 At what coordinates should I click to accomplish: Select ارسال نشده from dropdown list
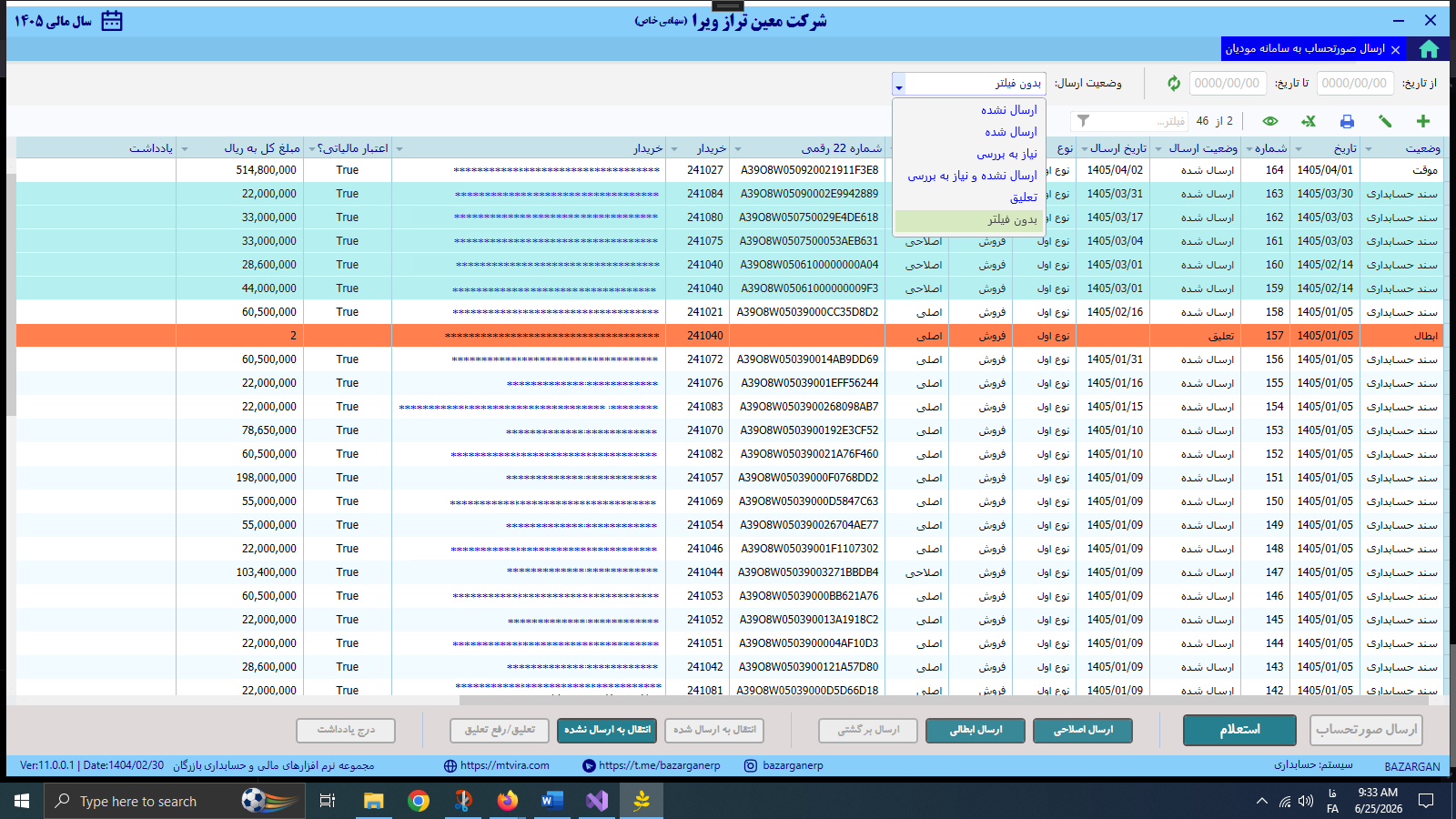click(1008, 110)
